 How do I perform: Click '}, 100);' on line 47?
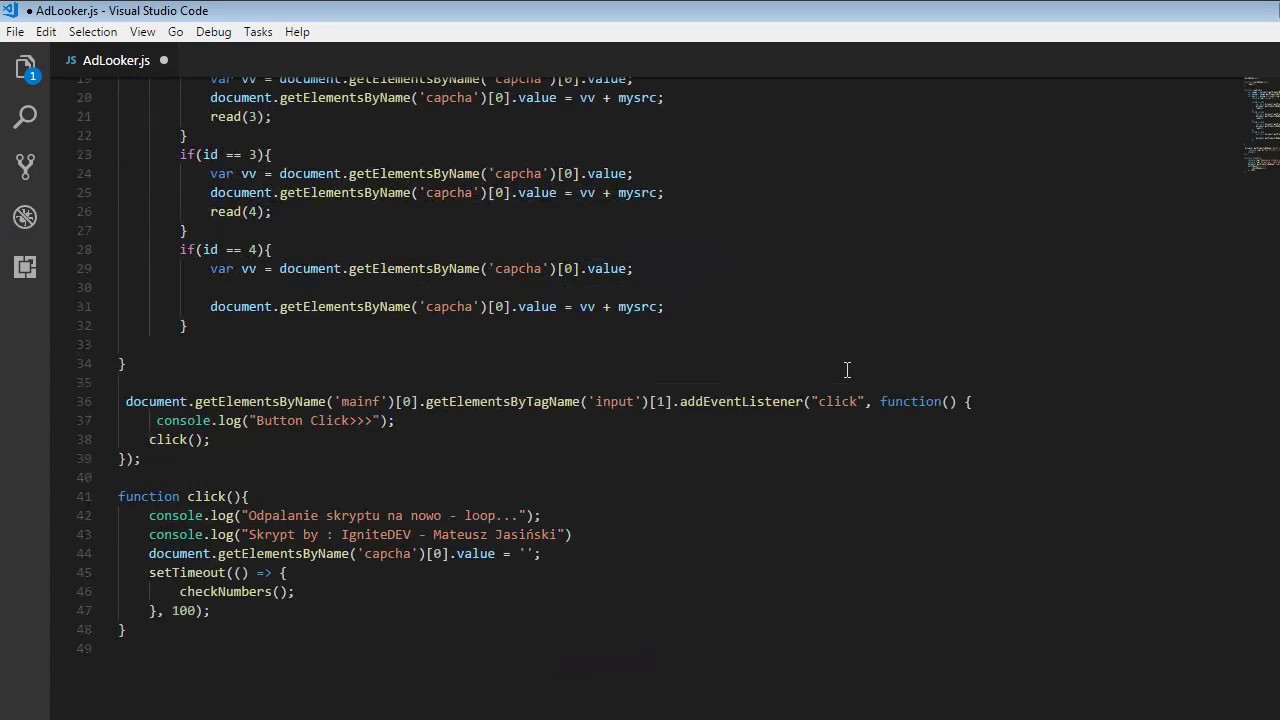pos(179,610)
